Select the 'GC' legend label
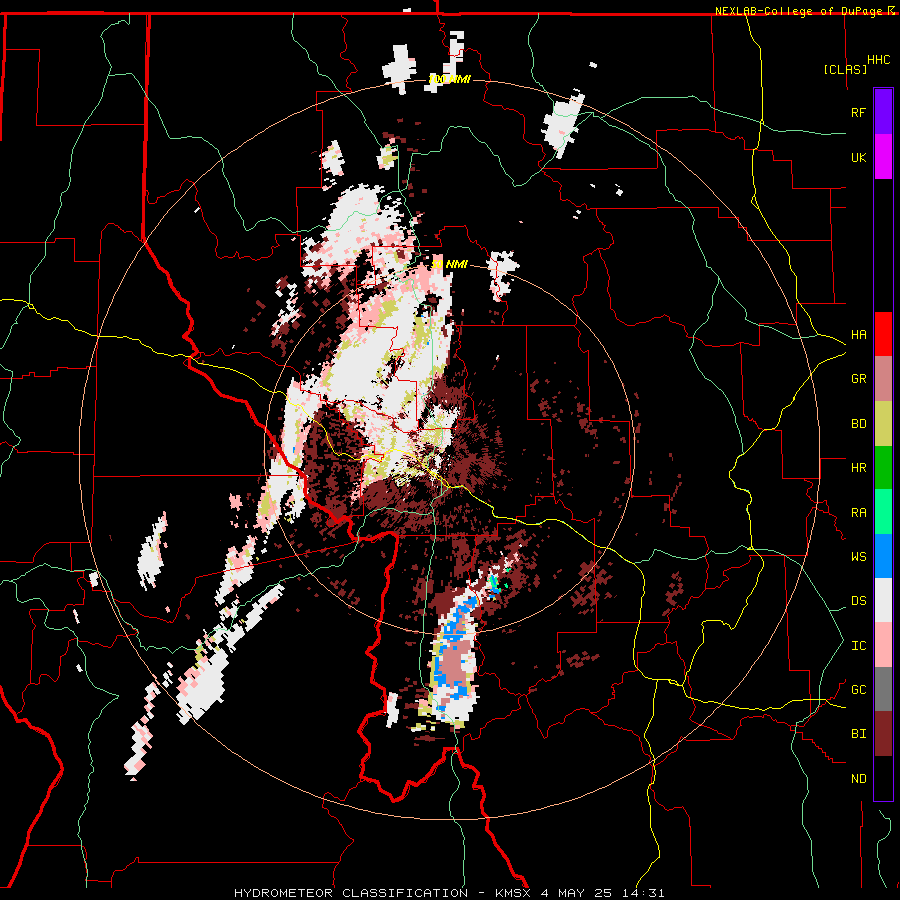The image size is (900, 900). point(858,690)
